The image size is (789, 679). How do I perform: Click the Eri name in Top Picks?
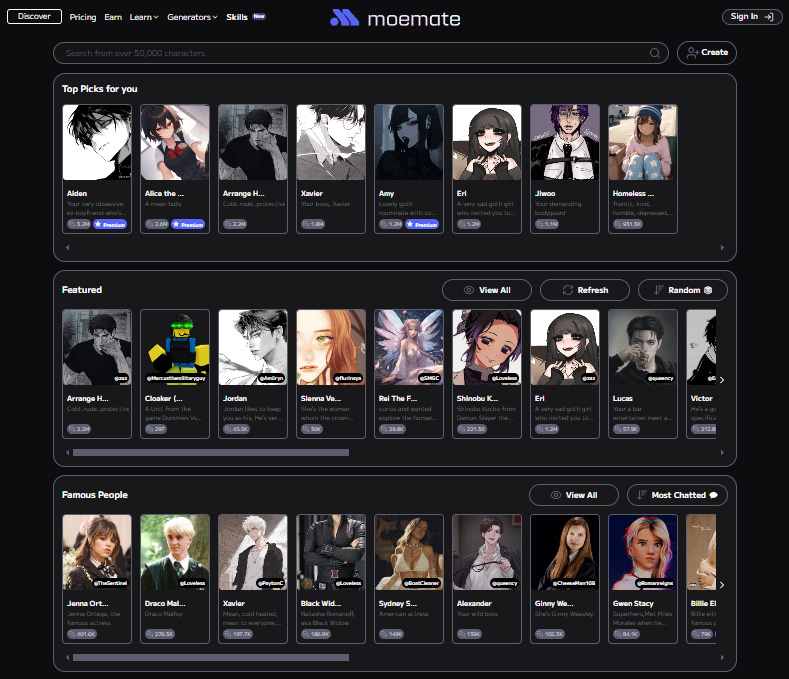461,194
